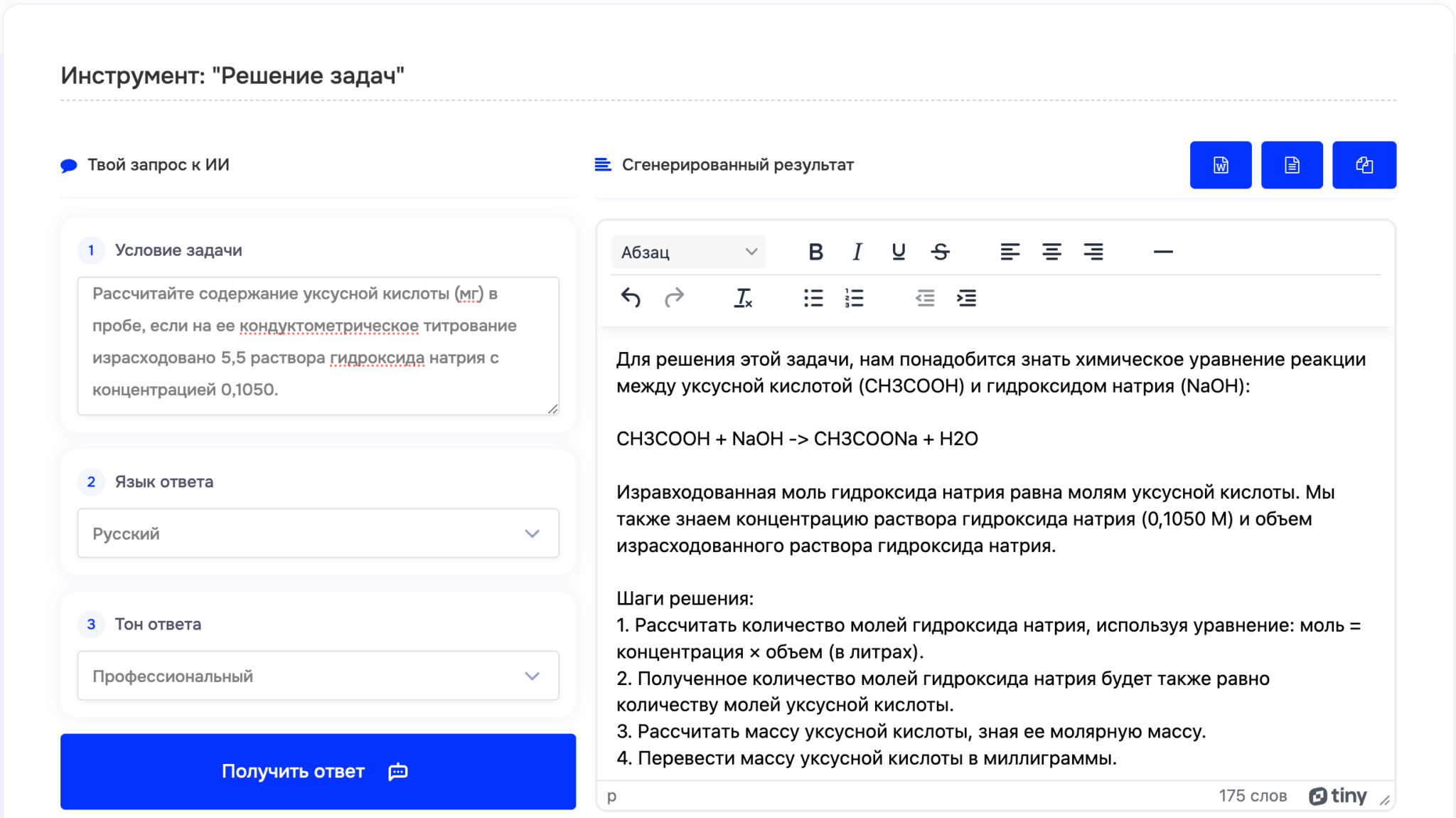The image size is (1456, 818).
Task: Insert a horizontal line
Action: (x=1163, y=252)
